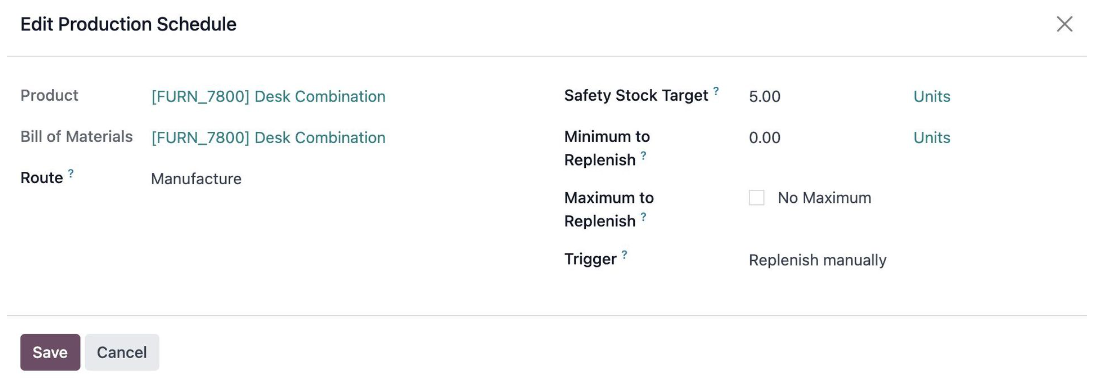Click the Maximum to Replenish help icon

(x=643, y=217)
